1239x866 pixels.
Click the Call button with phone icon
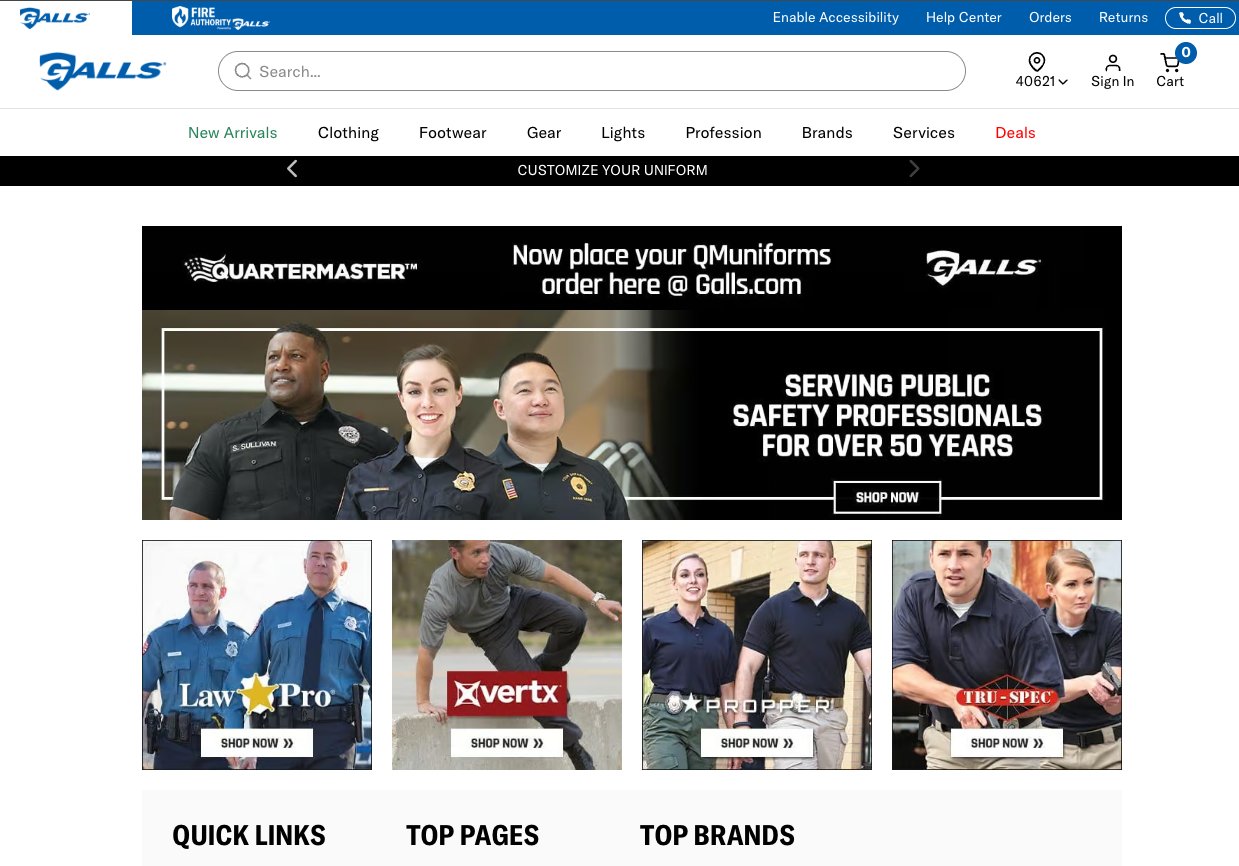(x=1200, y=18)
